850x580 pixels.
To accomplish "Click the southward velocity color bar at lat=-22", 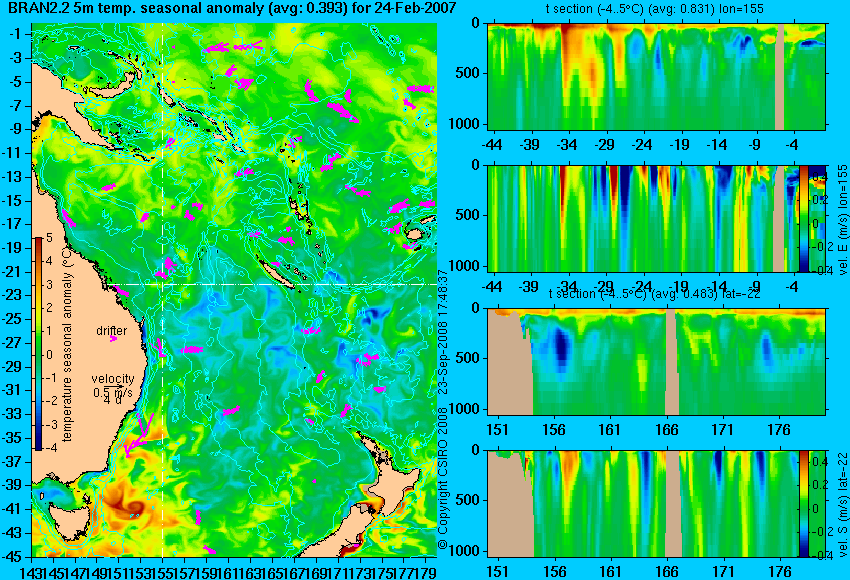I will (x=803, y=504).
